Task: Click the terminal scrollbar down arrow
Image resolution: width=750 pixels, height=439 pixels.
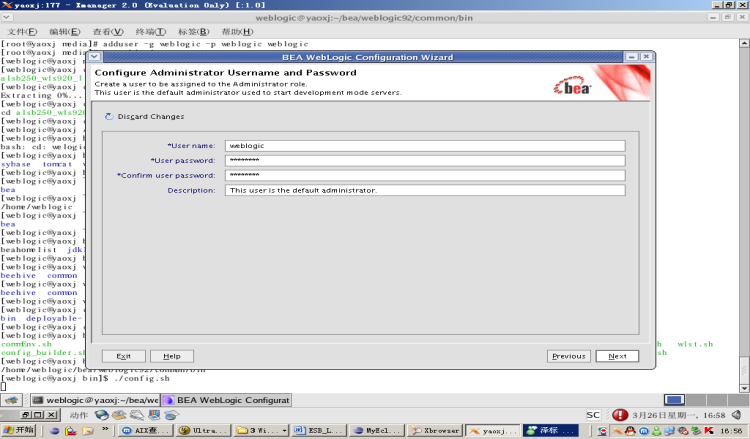Action: [x=744, y=388]
